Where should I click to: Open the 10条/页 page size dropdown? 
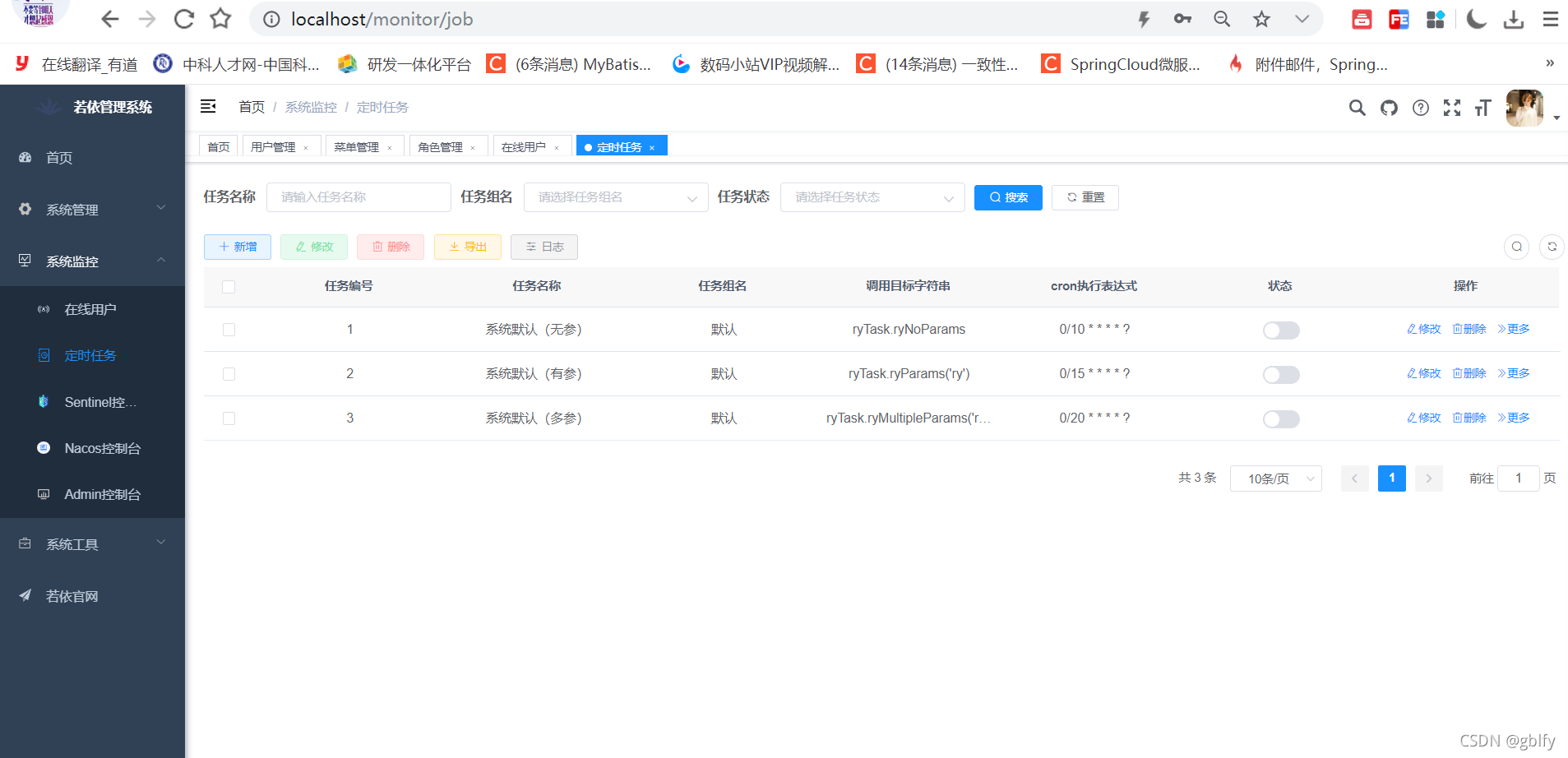[1275, 478]
